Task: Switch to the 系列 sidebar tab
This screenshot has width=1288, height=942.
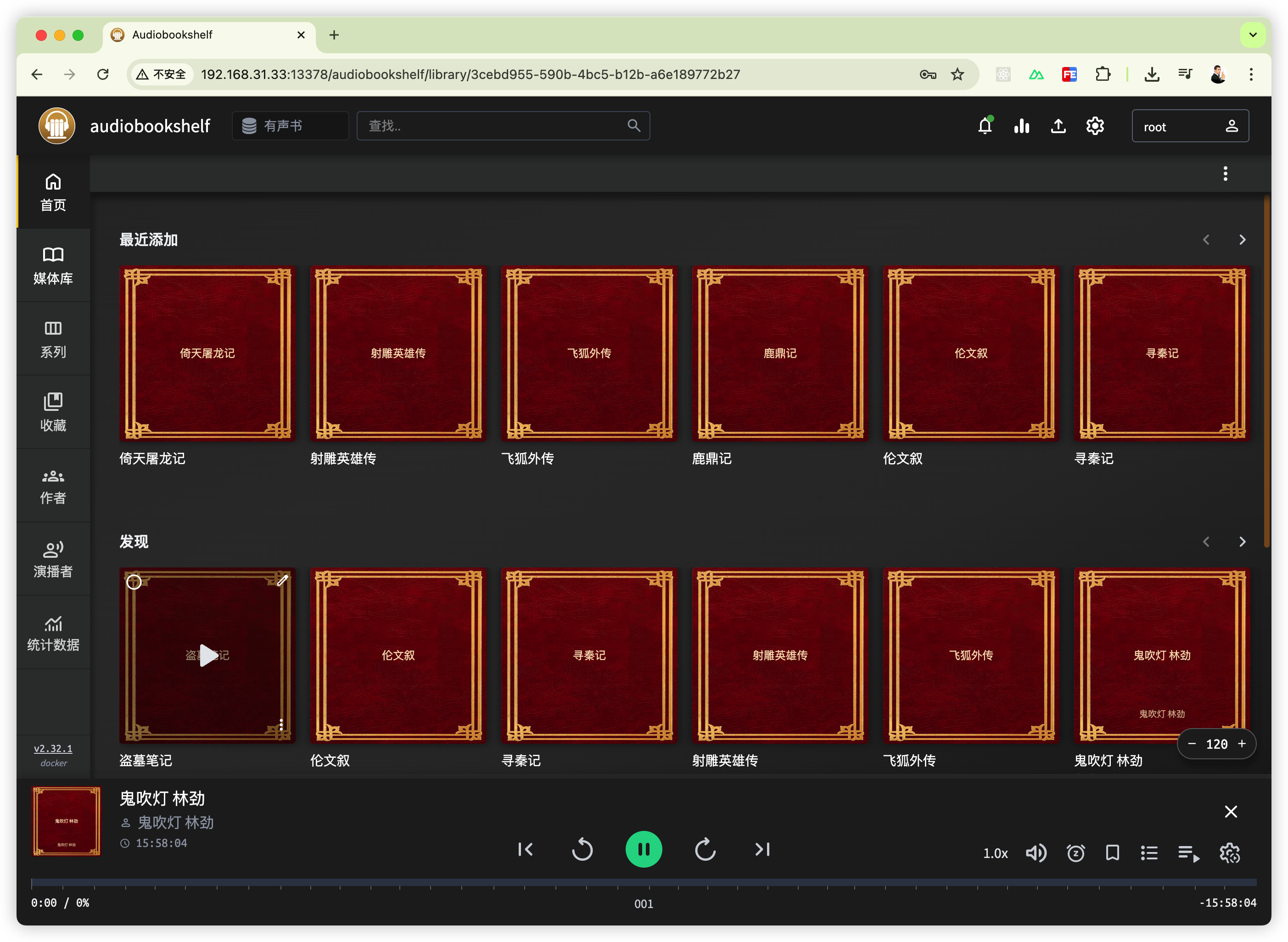Action: click(53, 339)
